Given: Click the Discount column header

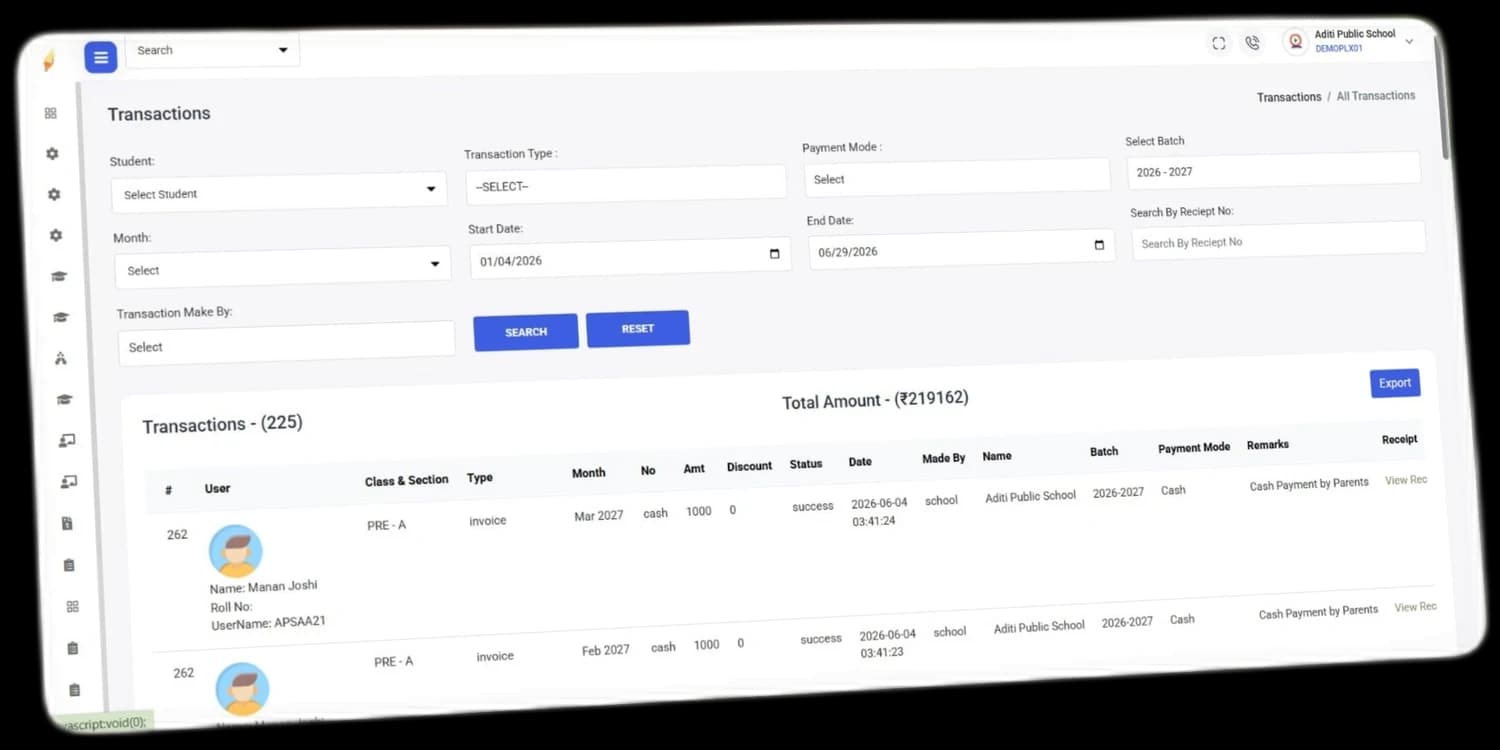Looking at the screenshot, I should pos(750,466).
